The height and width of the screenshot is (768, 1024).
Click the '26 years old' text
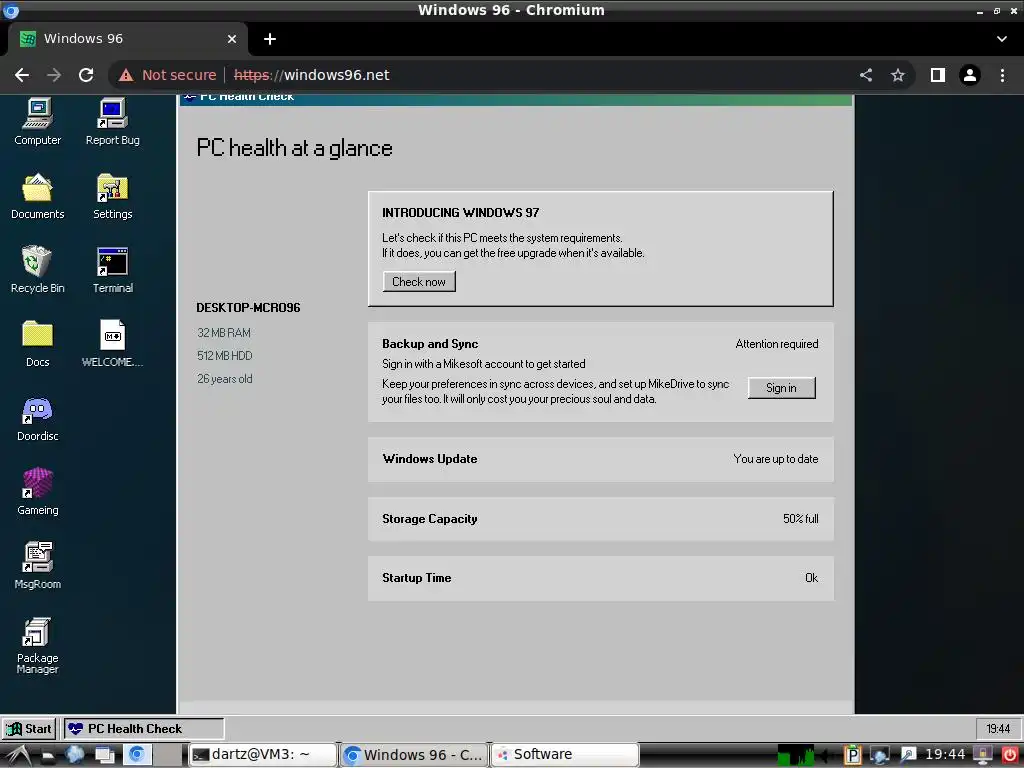click(225, 379)
